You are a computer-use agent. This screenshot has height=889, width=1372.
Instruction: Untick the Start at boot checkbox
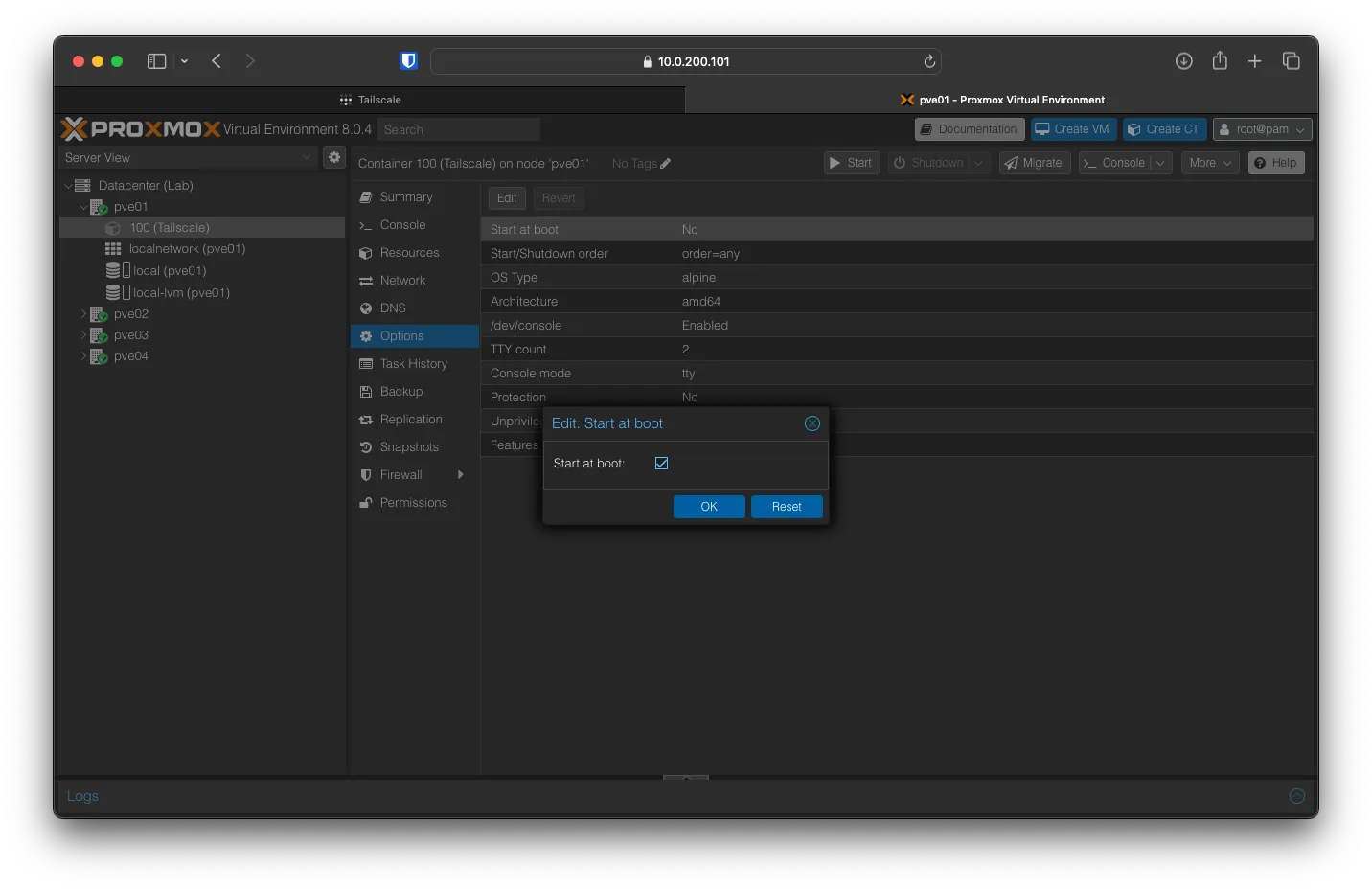[x=661, y=463]
